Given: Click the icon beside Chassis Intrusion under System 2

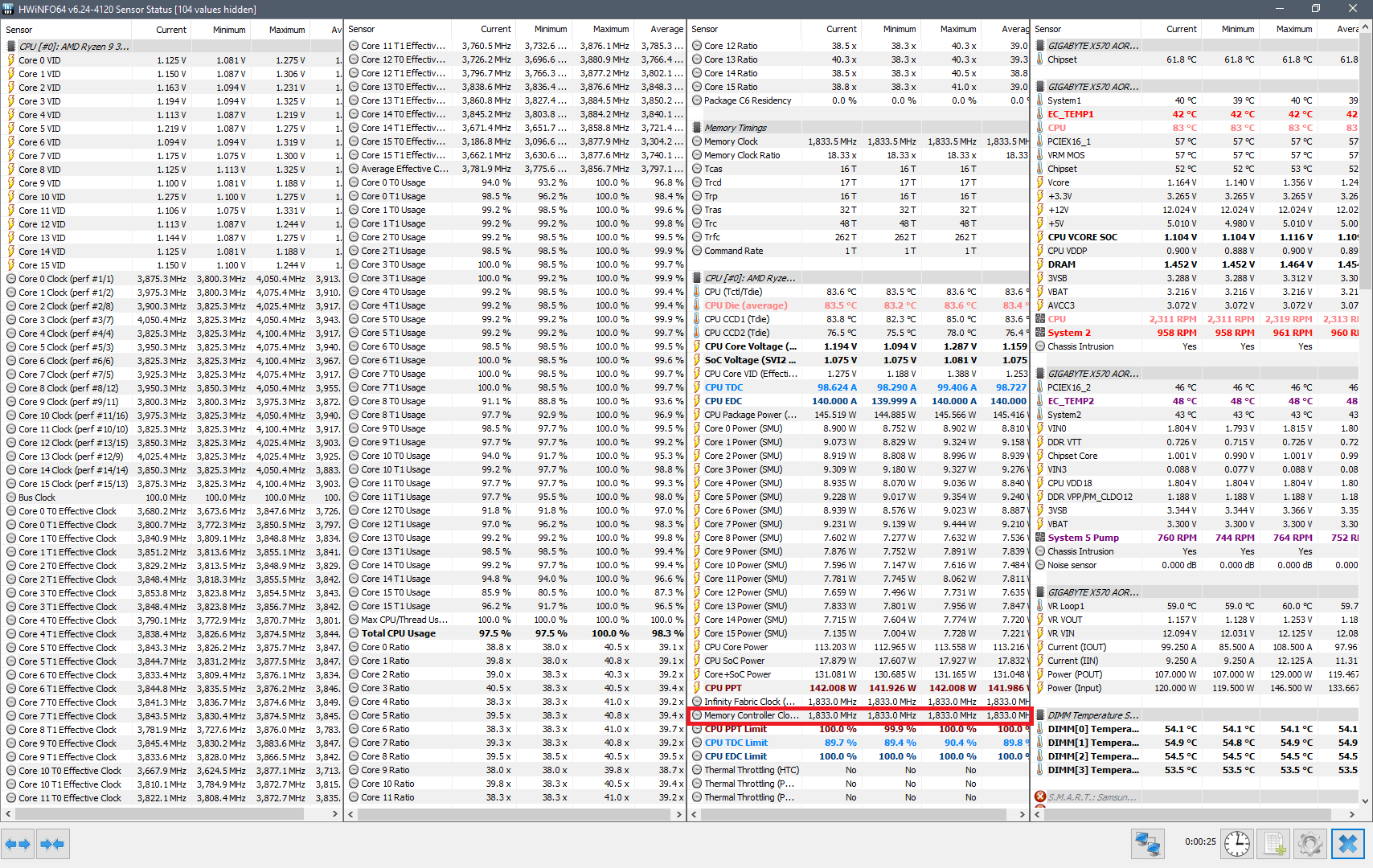Looking at the screenshot, I should click(1040, 346).
